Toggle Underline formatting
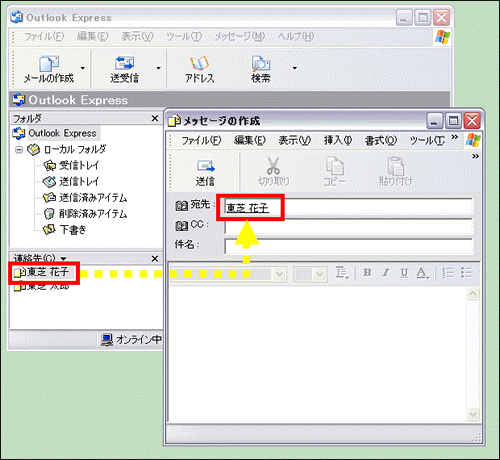Image resolution: width=500 pixels, height=460 pixels. click(404, 273)
